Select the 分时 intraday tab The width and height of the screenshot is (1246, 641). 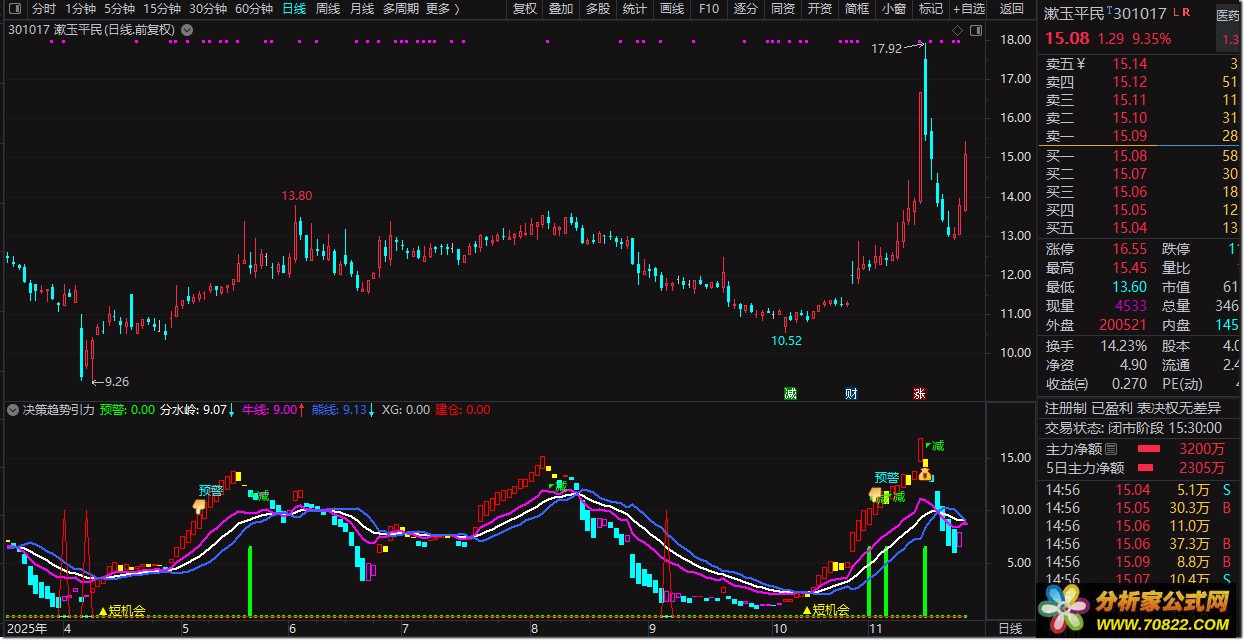(x=44, y=8)
